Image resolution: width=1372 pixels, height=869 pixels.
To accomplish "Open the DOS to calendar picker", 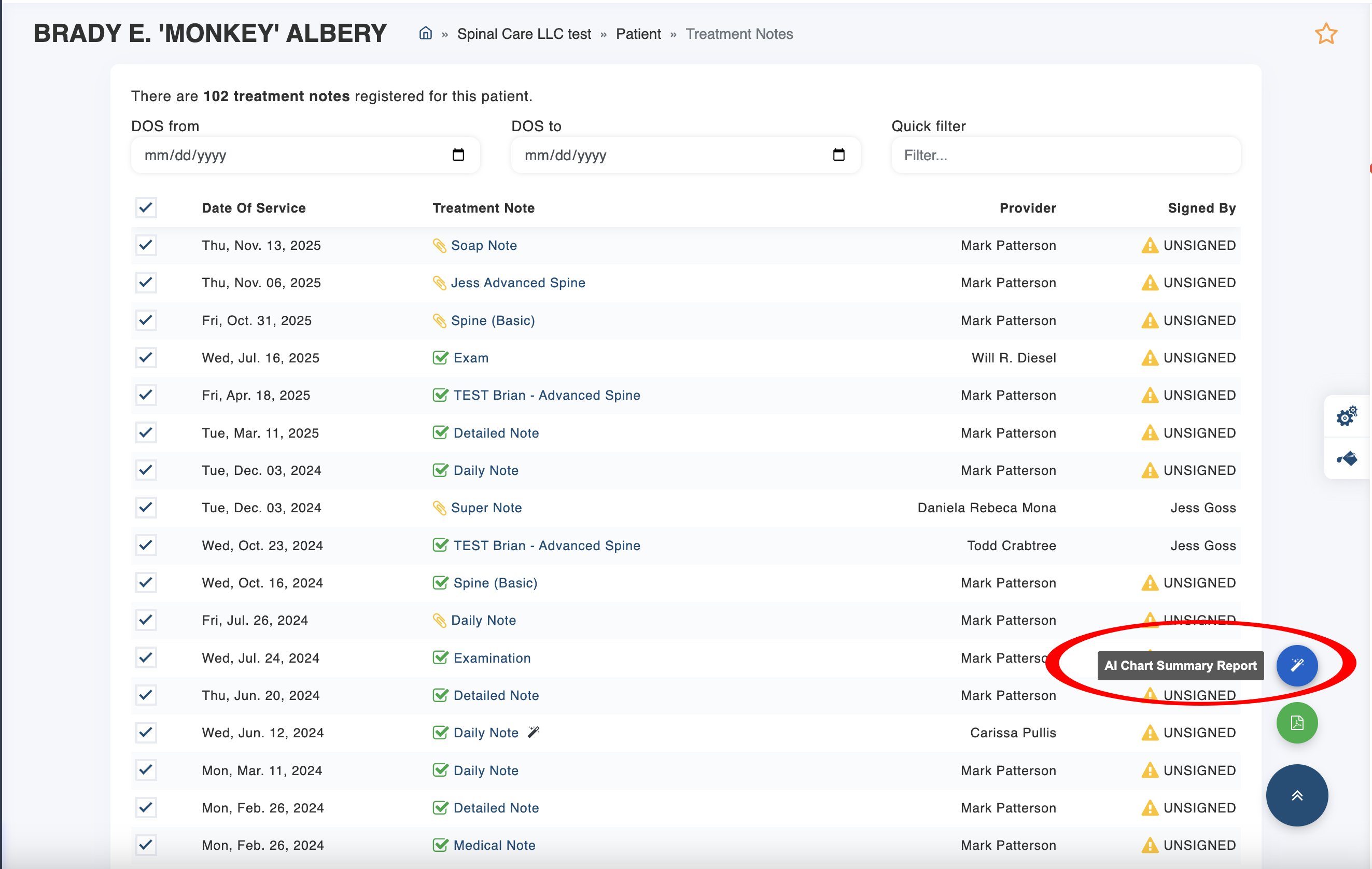I will pos(838,155).
